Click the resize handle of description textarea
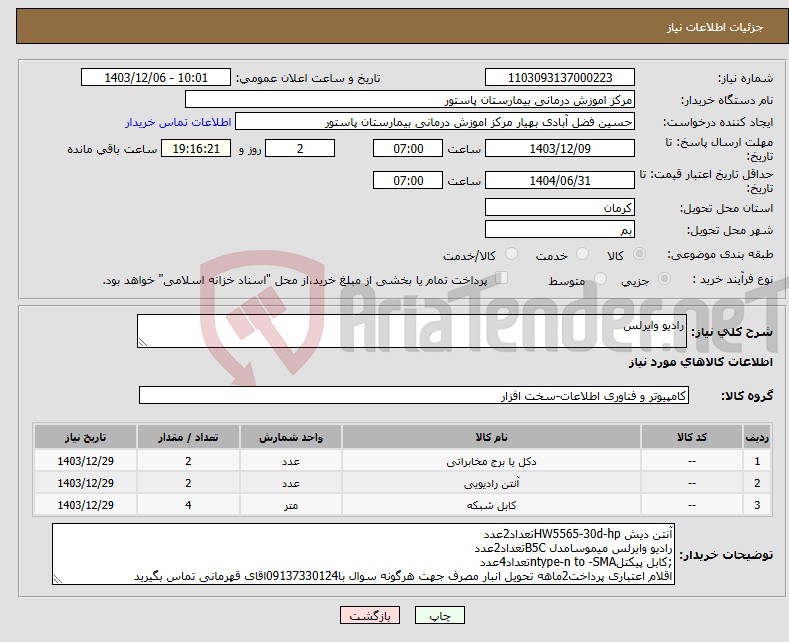The height and width of the screenshot is (642, 789). [x=143, y=343]
